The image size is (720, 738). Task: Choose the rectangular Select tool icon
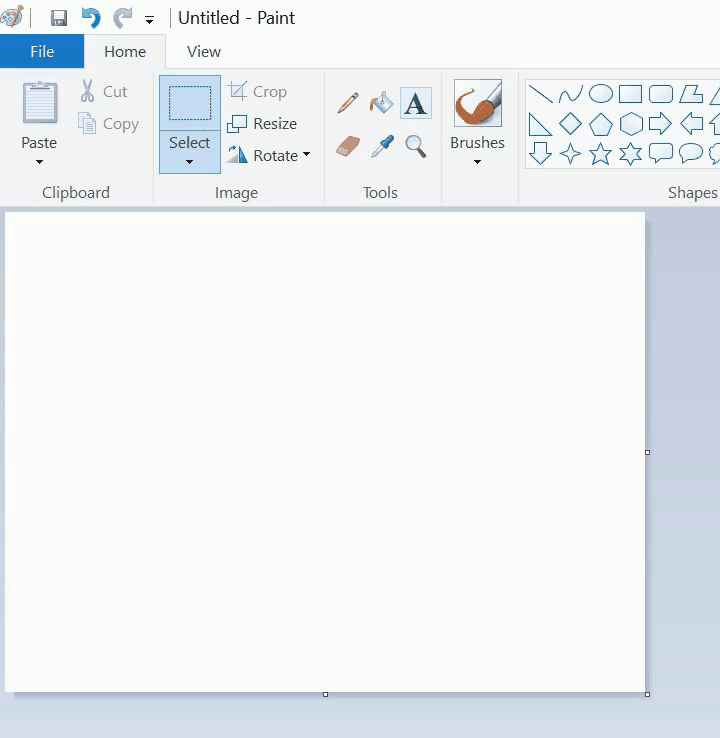tap(190, 103)
